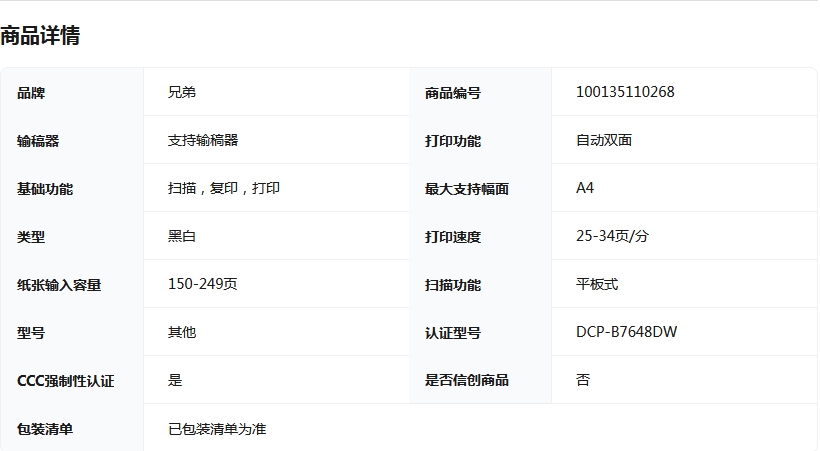This screenshot has height=451, width=820.
Task: Click the value 已包装清单为准
Action: click(217, 430)
